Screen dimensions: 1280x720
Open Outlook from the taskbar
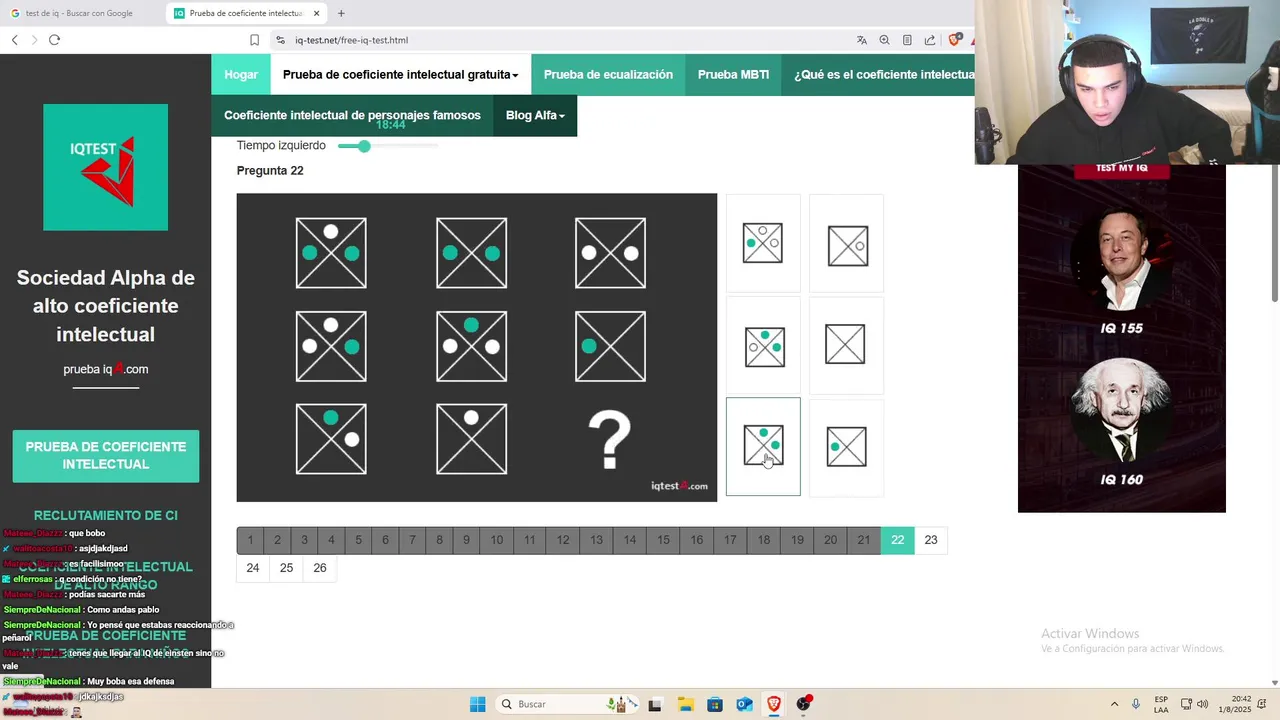tap(744, 704)
